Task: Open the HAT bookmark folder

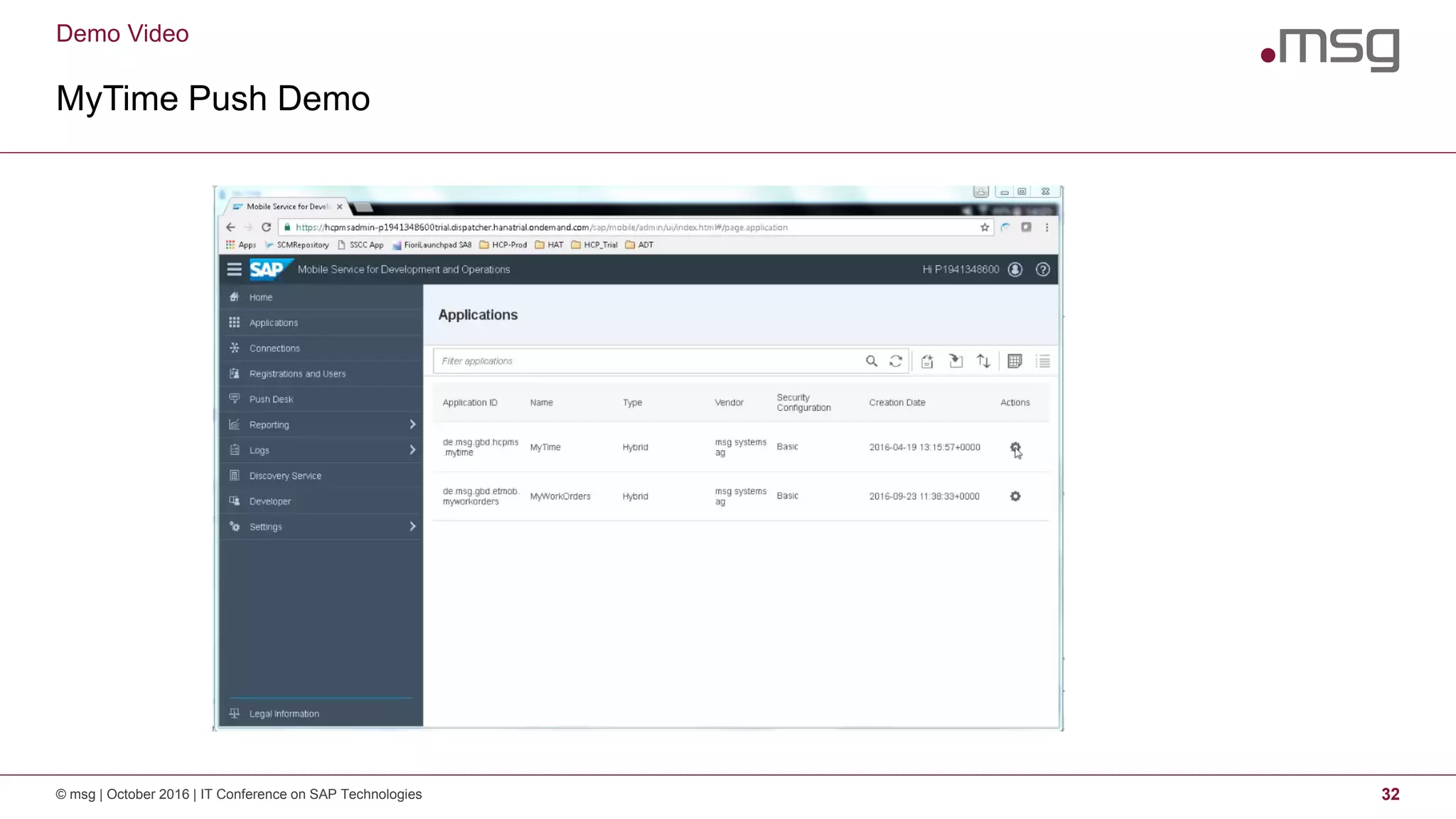Action: coord(549,245)
